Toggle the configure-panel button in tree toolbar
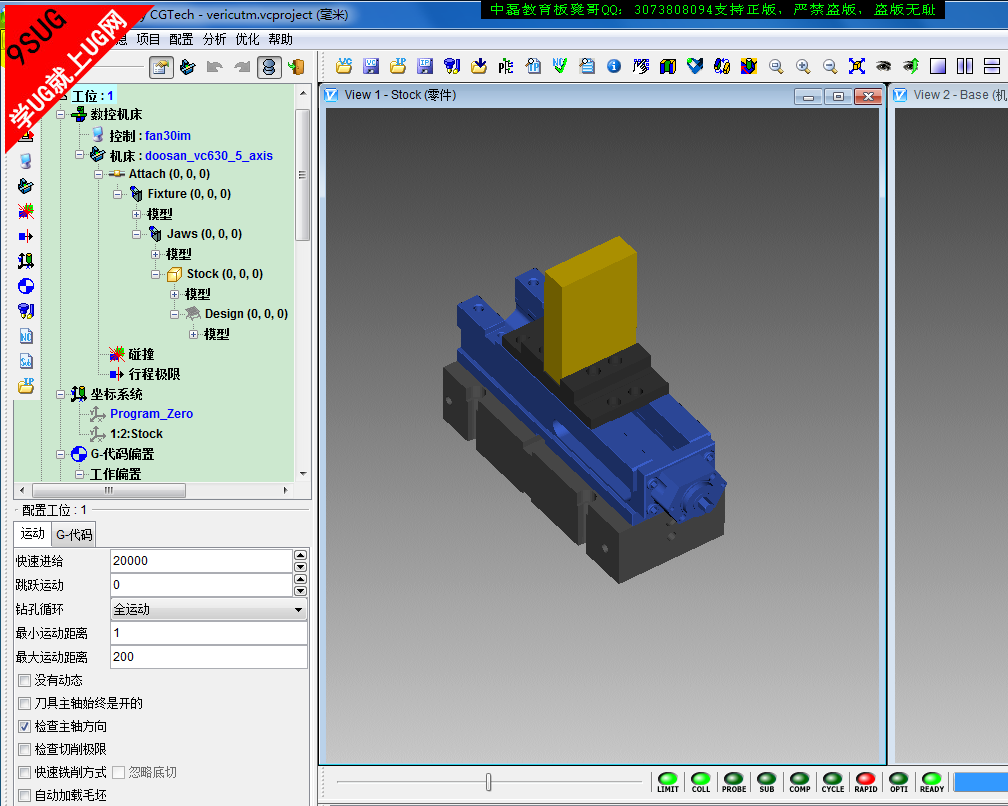This screenshot has width=1008, height=806. coord(161,67)
